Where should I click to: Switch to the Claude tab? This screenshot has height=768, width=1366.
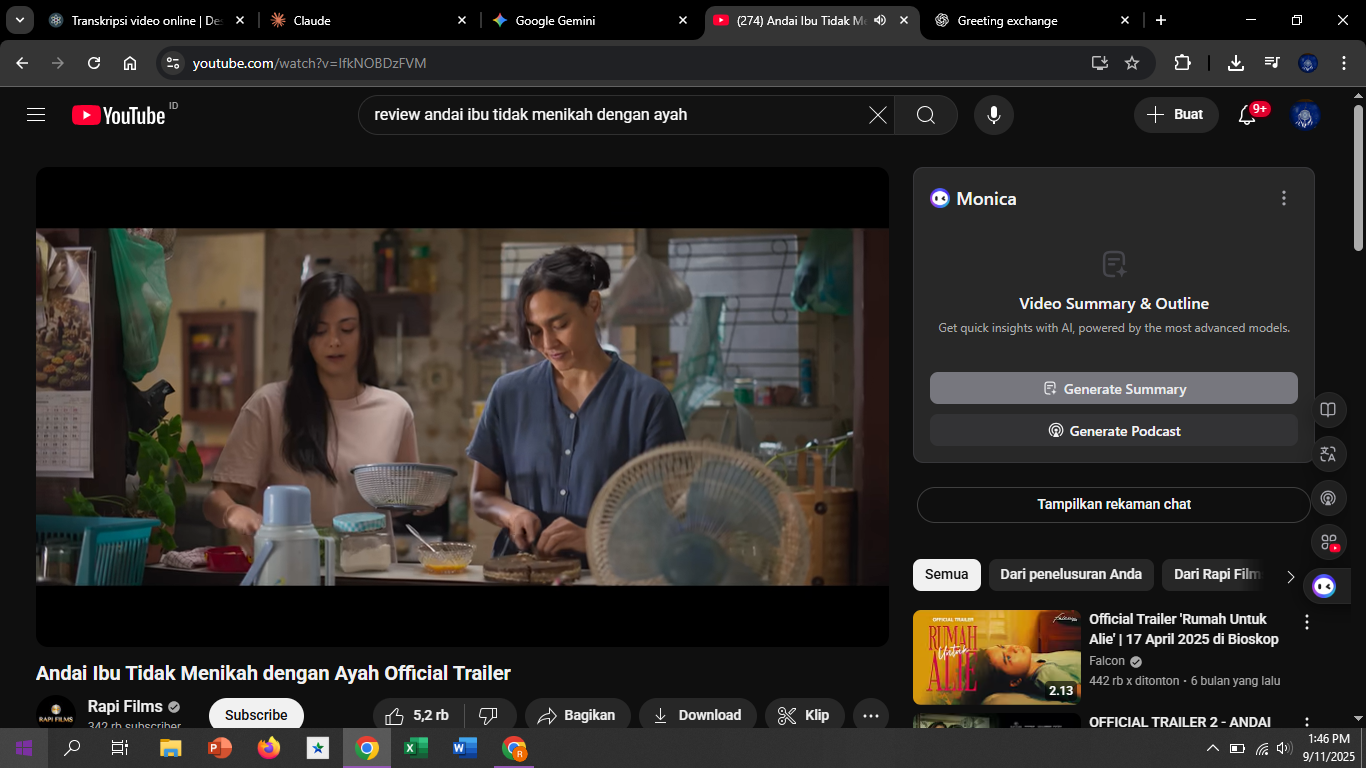click(x=368, y=20)
